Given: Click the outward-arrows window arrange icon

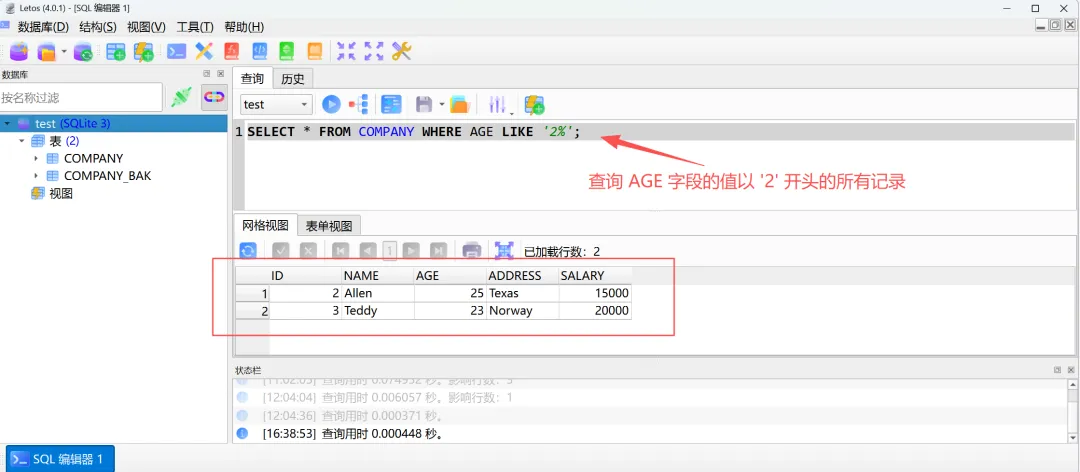Looking at the screenshot, I should (374, 51).
